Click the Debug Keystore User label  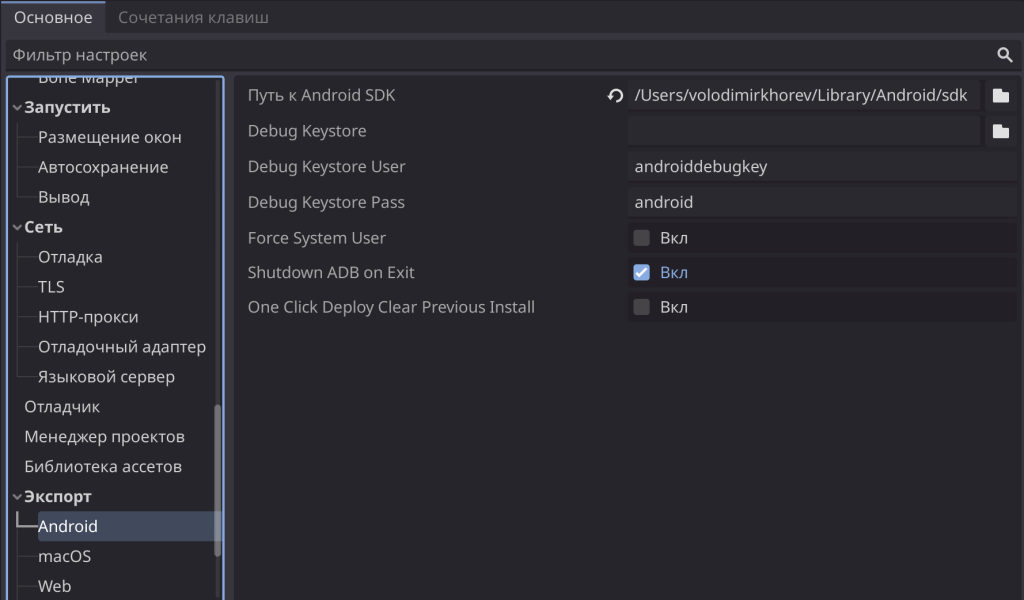pos(327,166)
